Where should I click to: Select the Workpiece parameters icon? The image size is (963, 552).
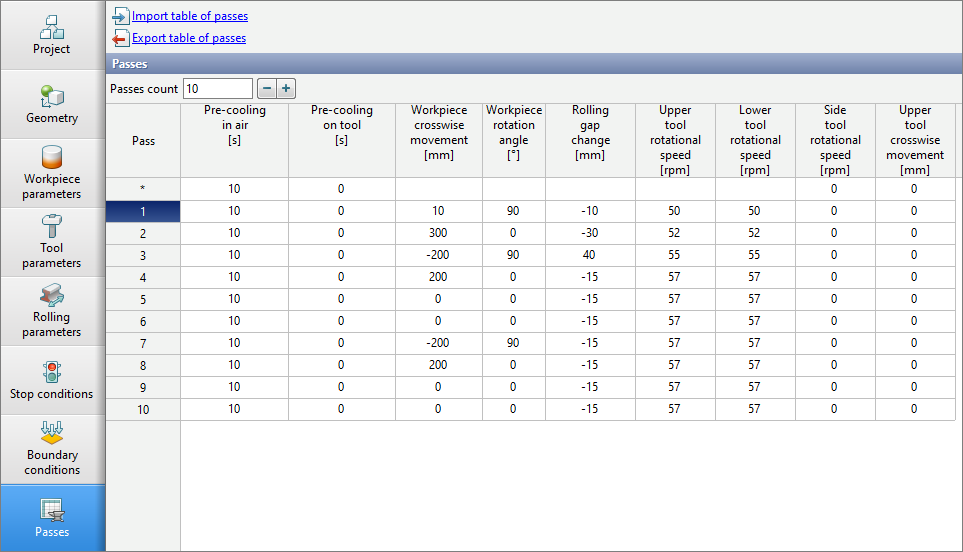point(52,158)
